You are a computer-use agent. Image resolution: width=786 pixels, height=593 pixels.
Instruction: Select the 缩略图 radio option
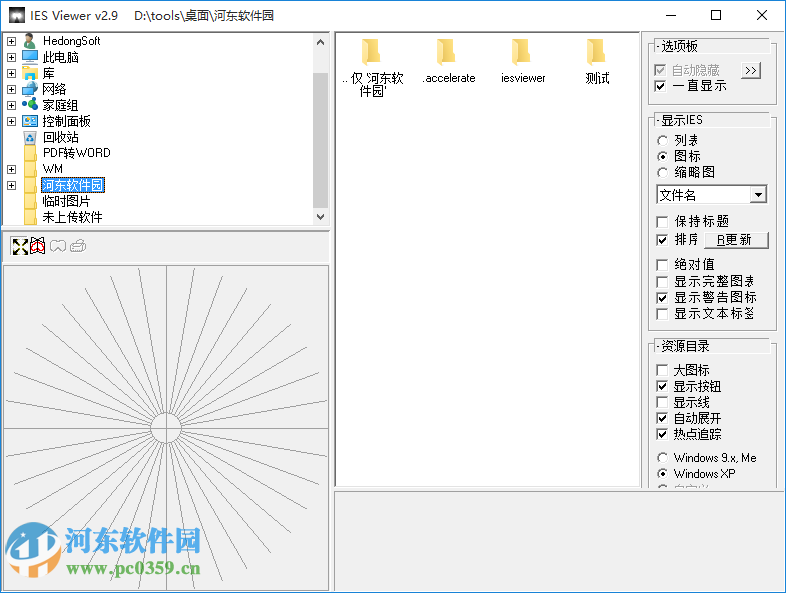pyautogui.click(x=663, y=172)
